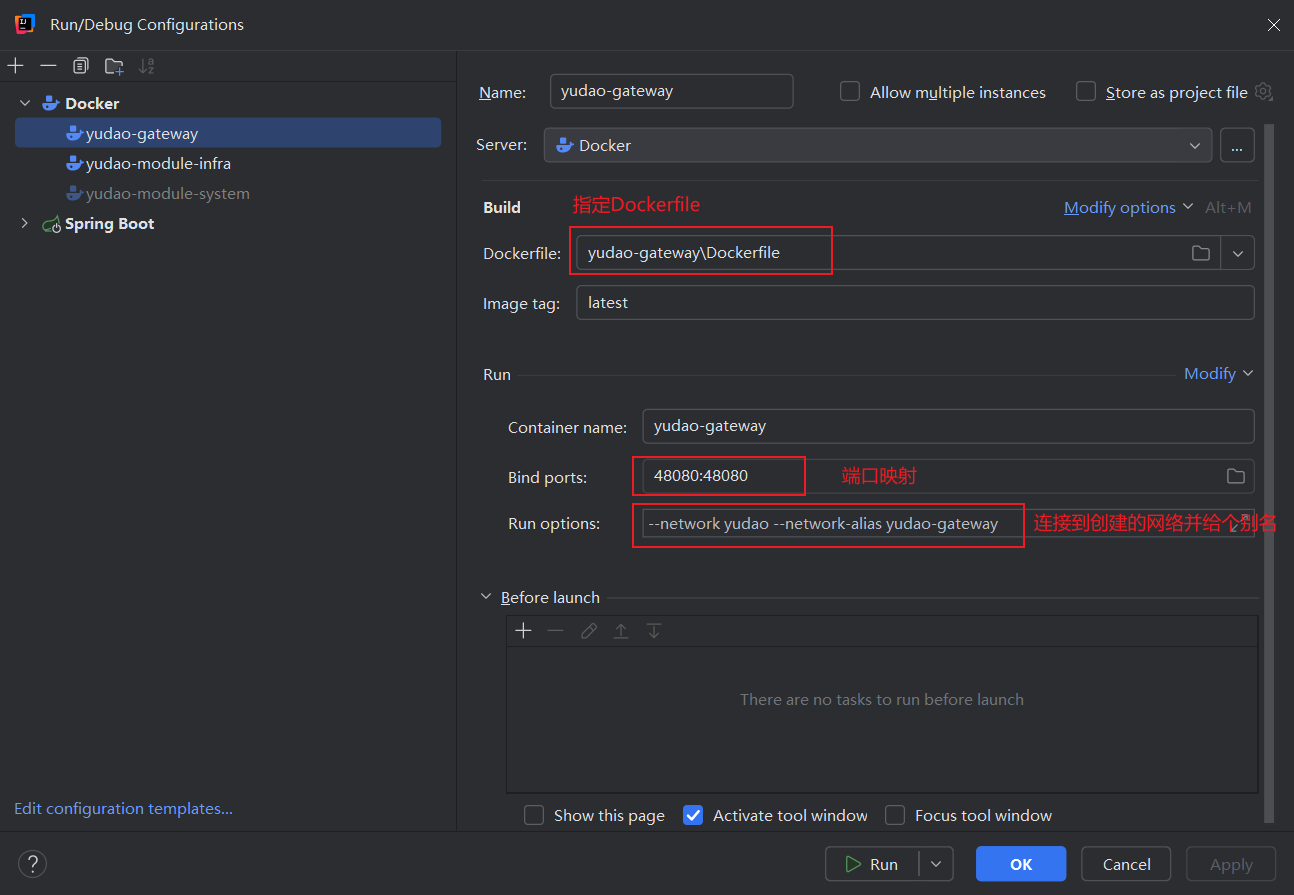Screen dimensions: 1294x895
Task: Add a new run configuration
Action: [x=16, y=66]
